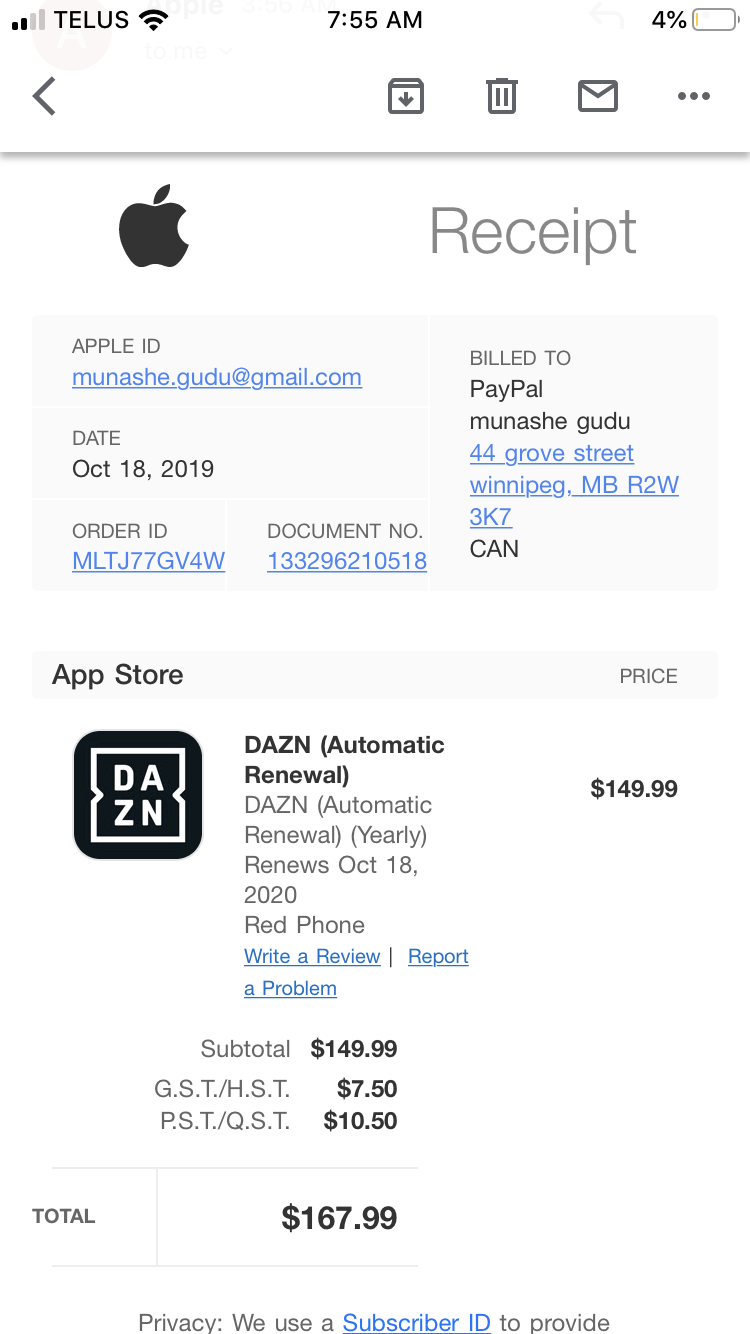Tap the DAZN app icon
The image size is (750, 1334).
click(x=138, y=795)
